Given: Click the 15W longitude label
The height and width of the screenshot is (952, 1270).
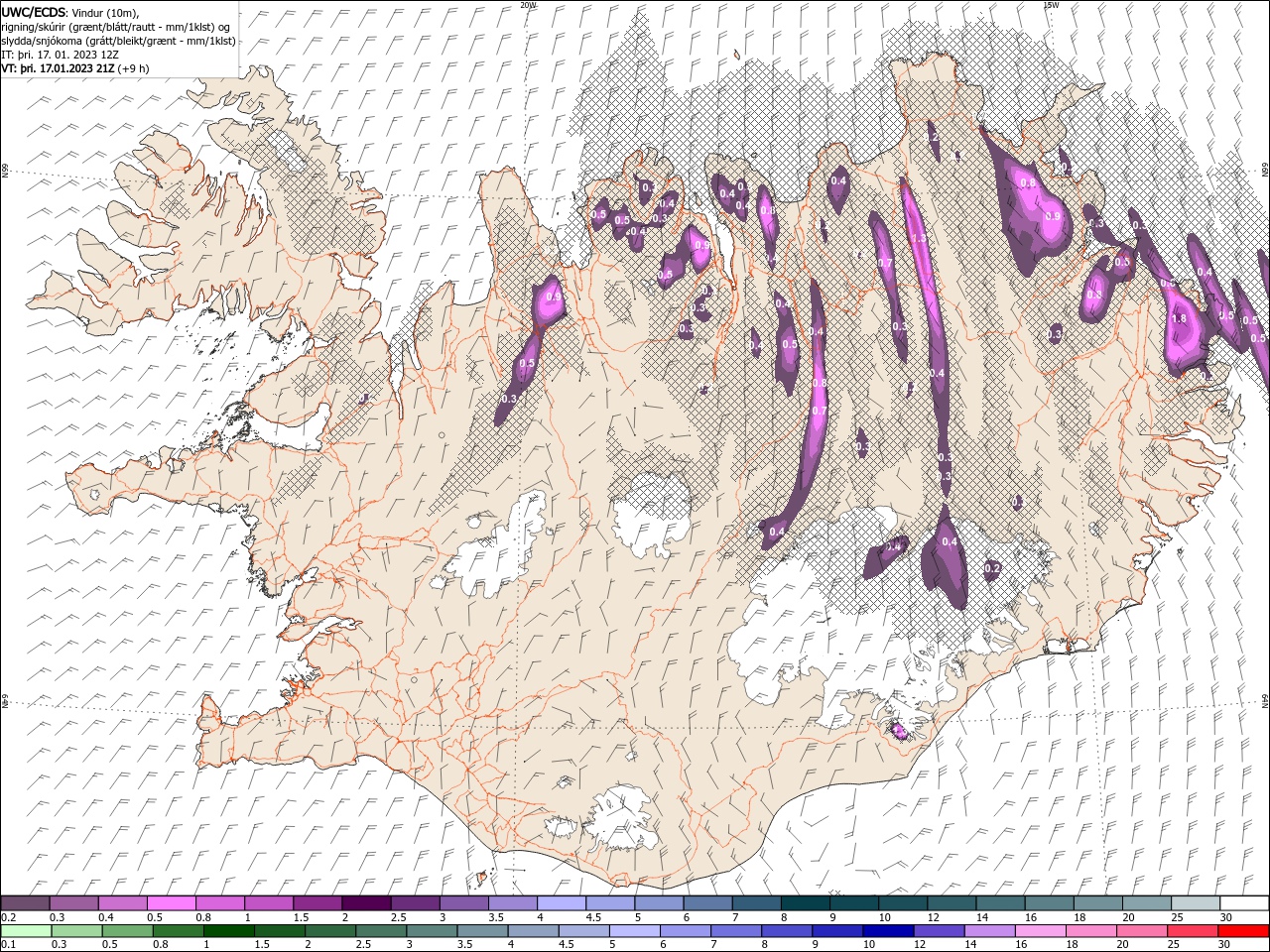Looking at the screenshot, I should 1051,5.
